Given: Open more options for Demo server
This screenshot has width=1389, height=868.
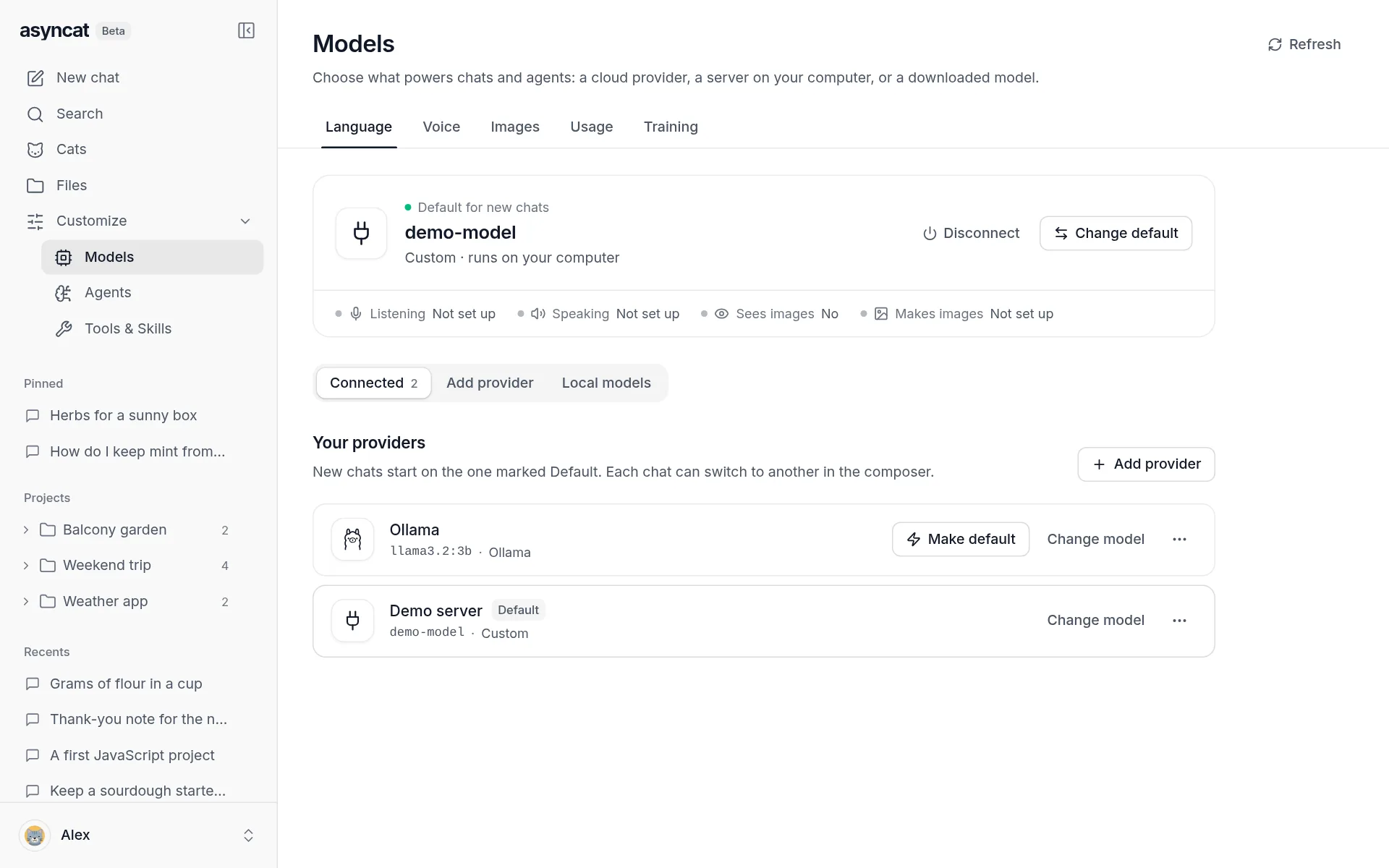Looking at the screenshot, I should [1179, 620].
